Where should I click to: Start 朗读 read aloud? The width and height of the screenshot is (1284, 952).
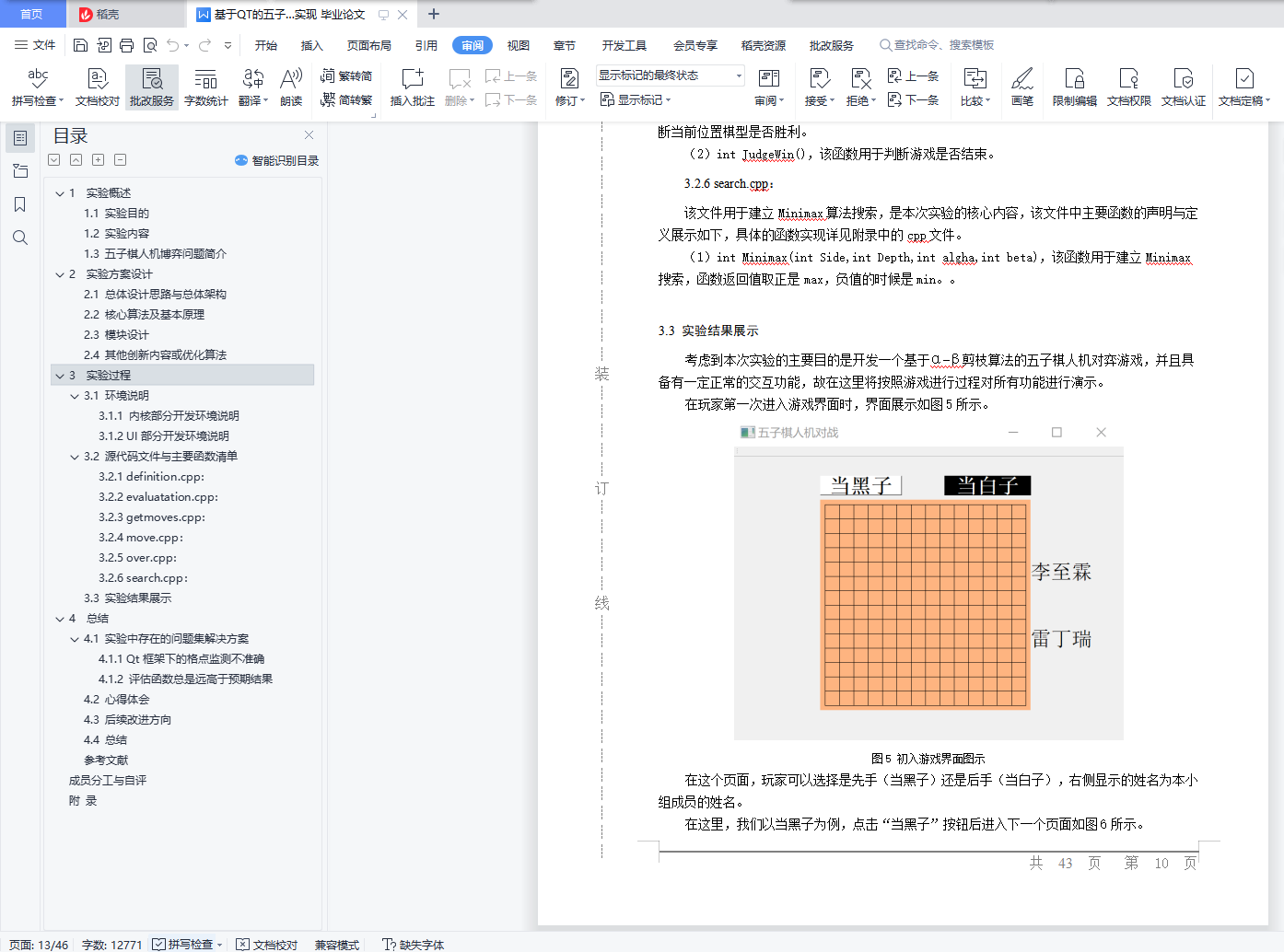(291, 87)
